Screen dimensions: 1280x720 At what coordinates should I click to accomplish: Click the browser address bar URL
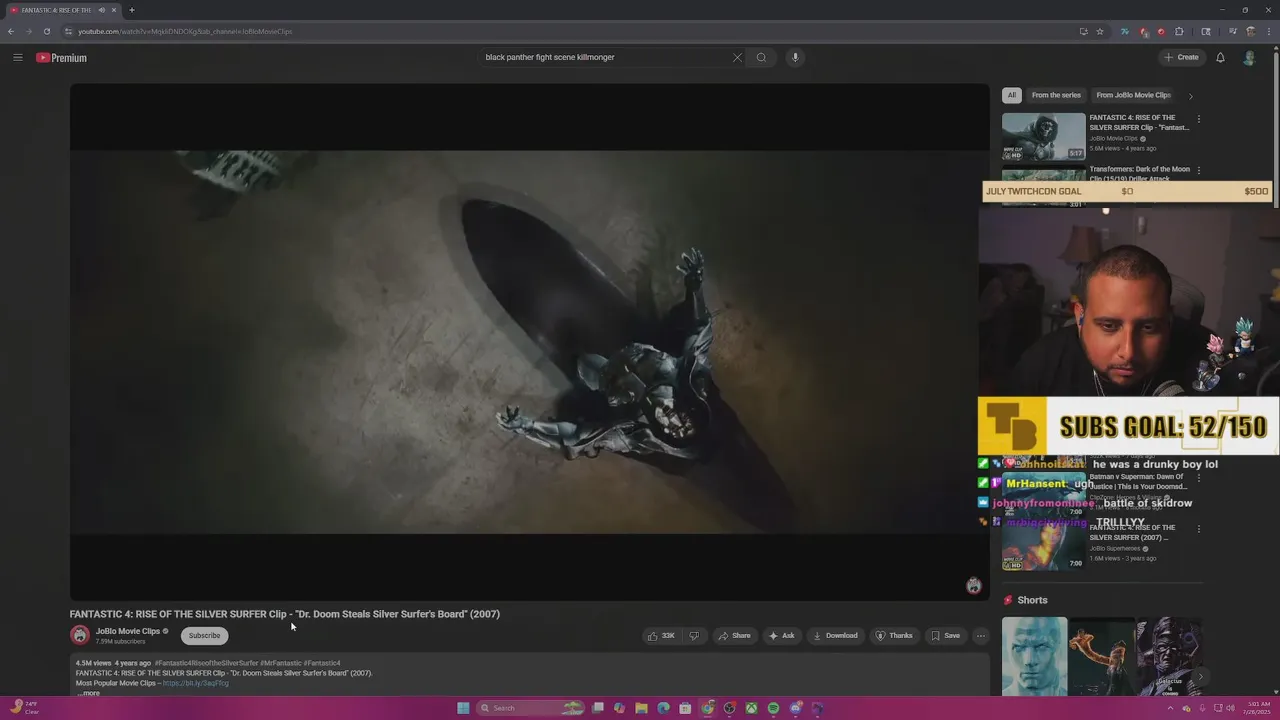(185, 31)
